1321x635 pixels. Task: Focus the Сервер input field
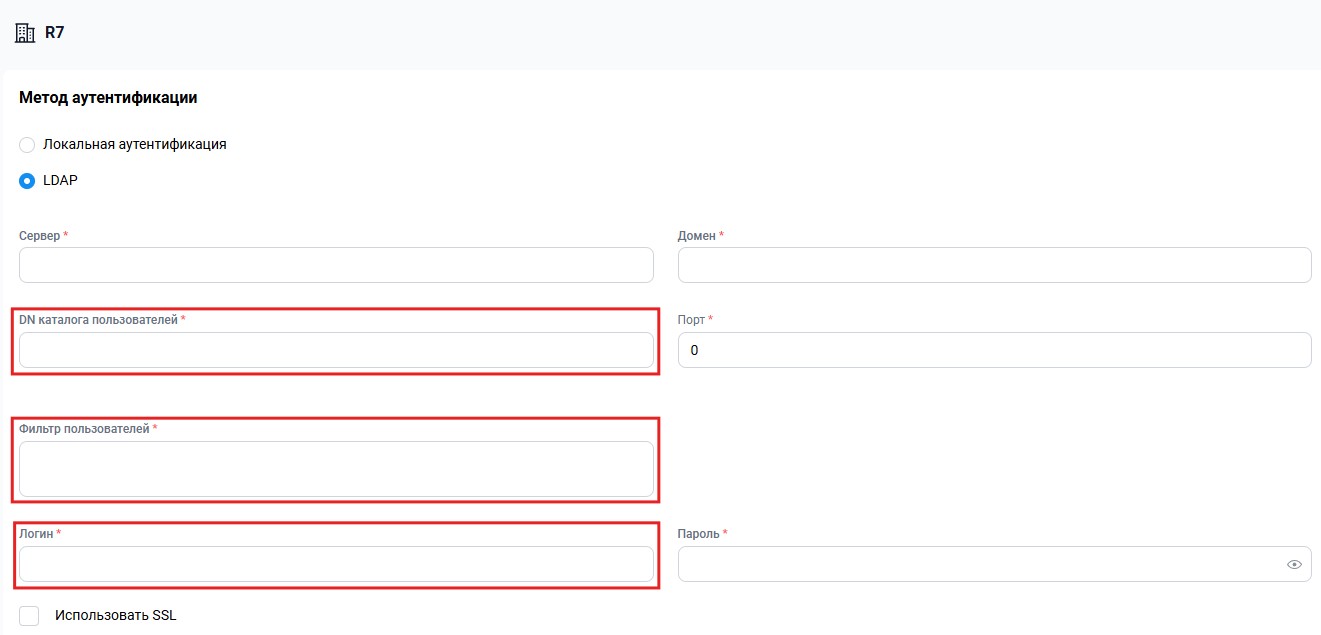[336, 265]
